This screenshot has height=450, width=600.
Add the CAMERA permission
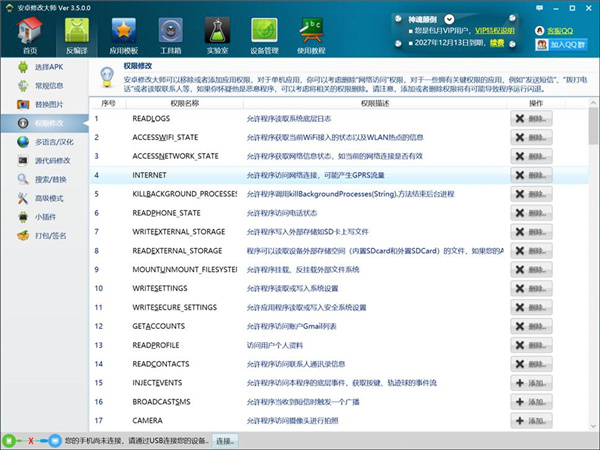531,421
